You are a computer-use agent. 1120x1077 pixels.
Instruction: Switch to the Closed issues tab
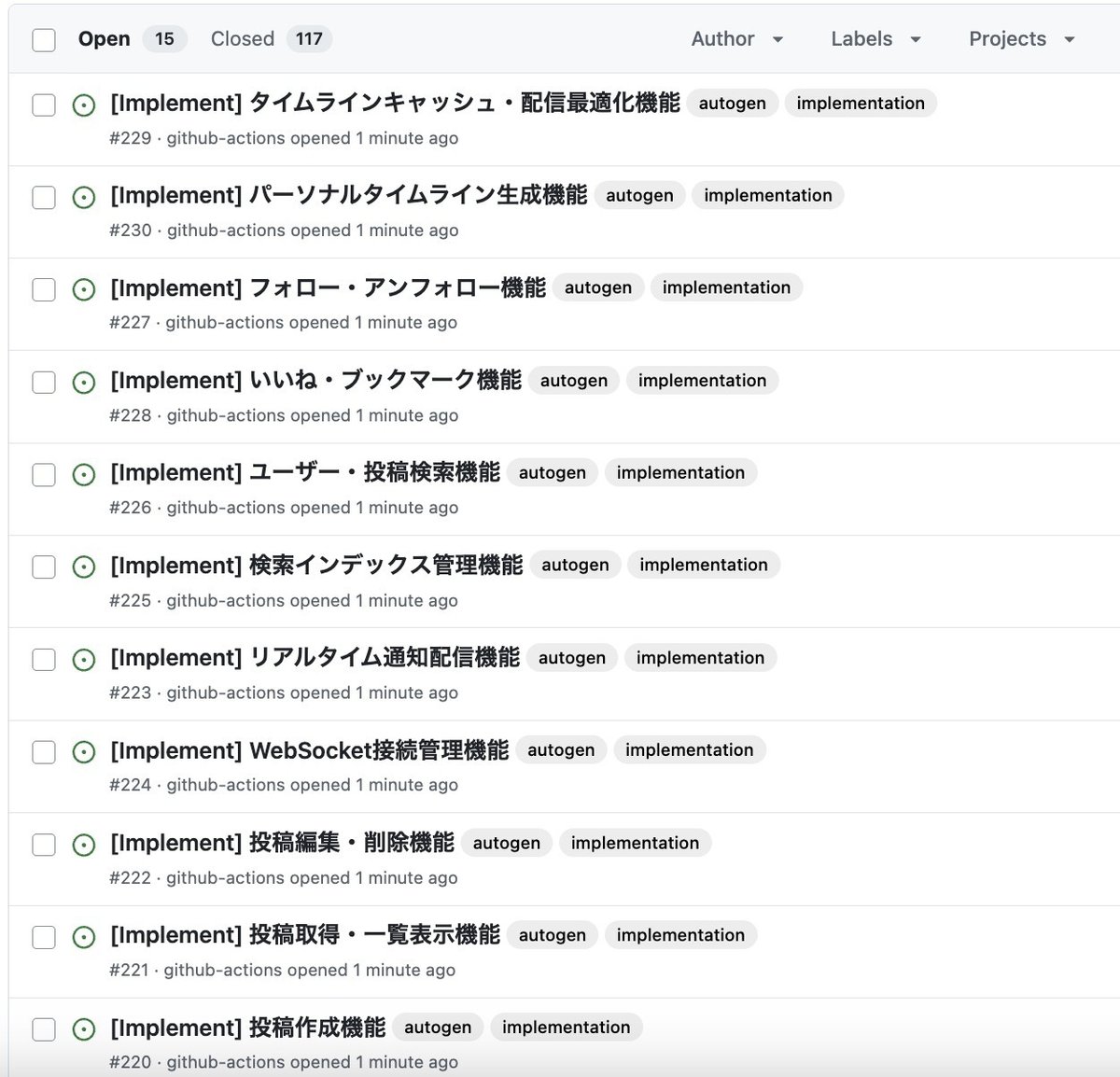(242, 39)
